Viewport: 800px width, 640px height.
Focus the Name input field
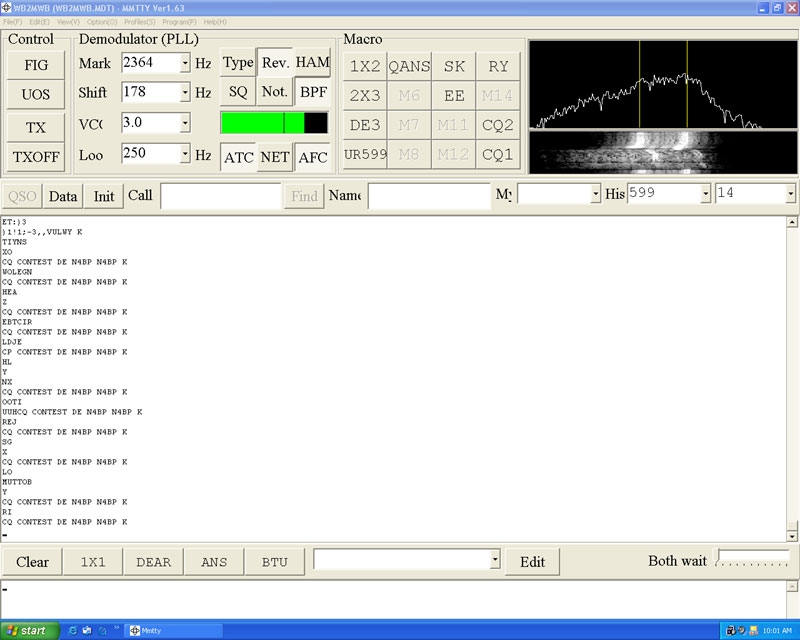(429, 196)
